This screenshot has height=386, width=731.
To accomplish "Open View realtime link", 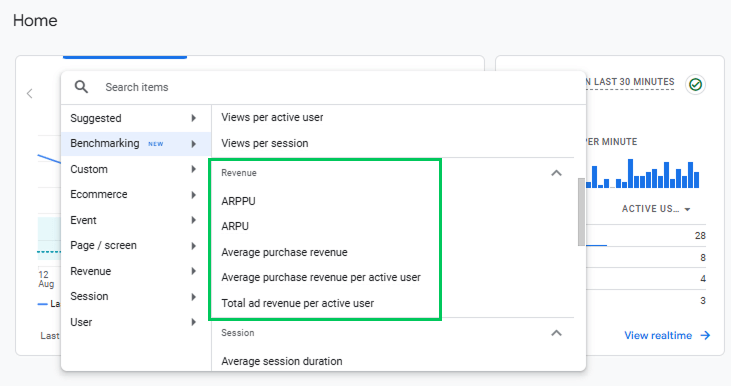I will pyautogui.click(x=658, y=336).
